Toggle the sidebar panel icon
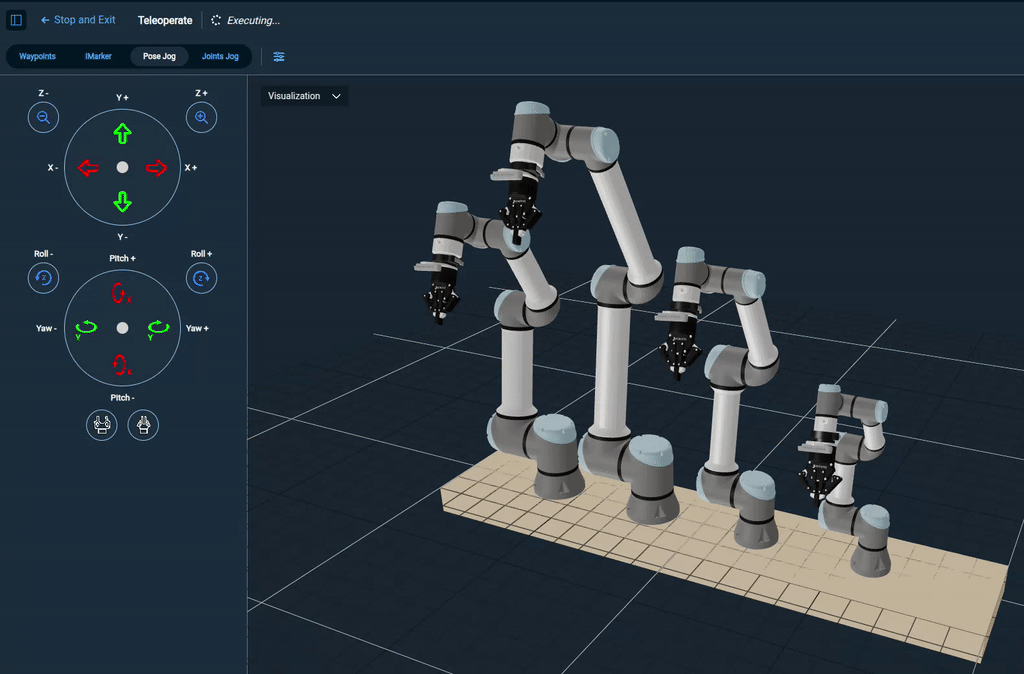This screenshot has width=1024, height=674. (x=16, y=20)
